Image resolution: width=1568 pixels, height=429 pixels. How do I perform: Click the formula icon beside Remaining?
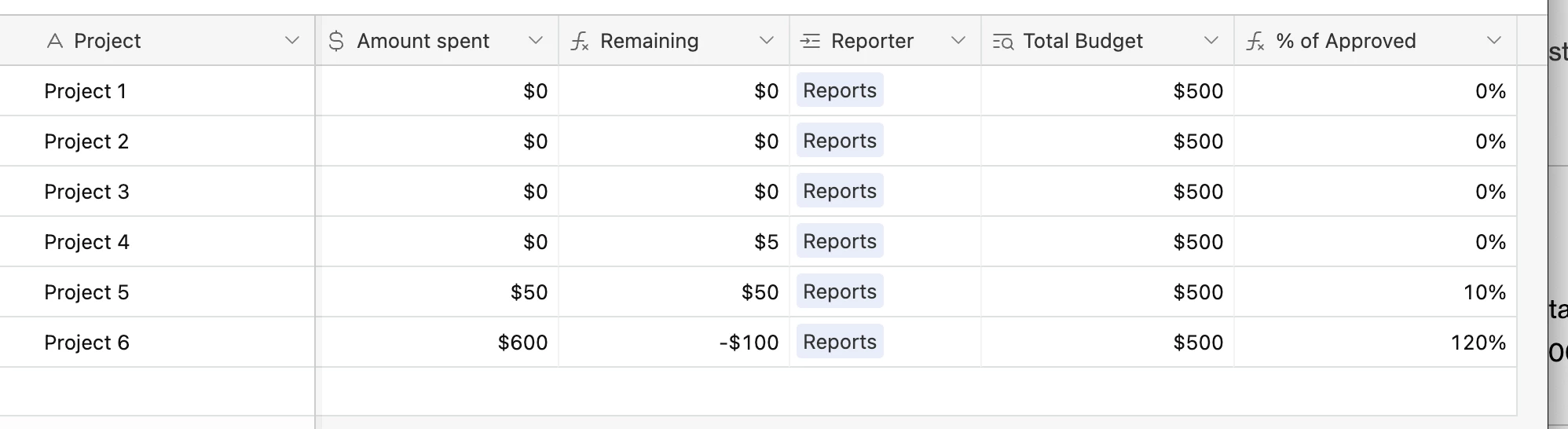580,41
